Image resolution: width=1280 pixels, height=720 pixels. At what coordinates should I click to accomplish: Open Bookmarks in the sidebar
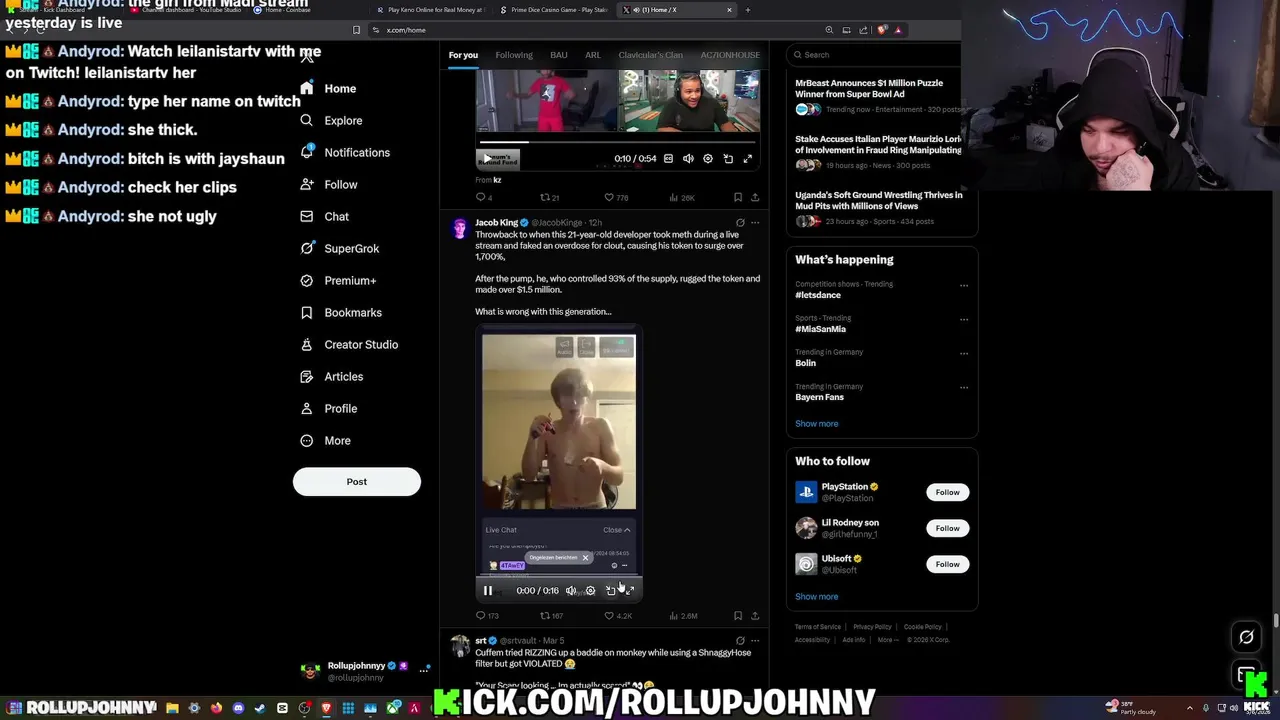coord(341,312)
